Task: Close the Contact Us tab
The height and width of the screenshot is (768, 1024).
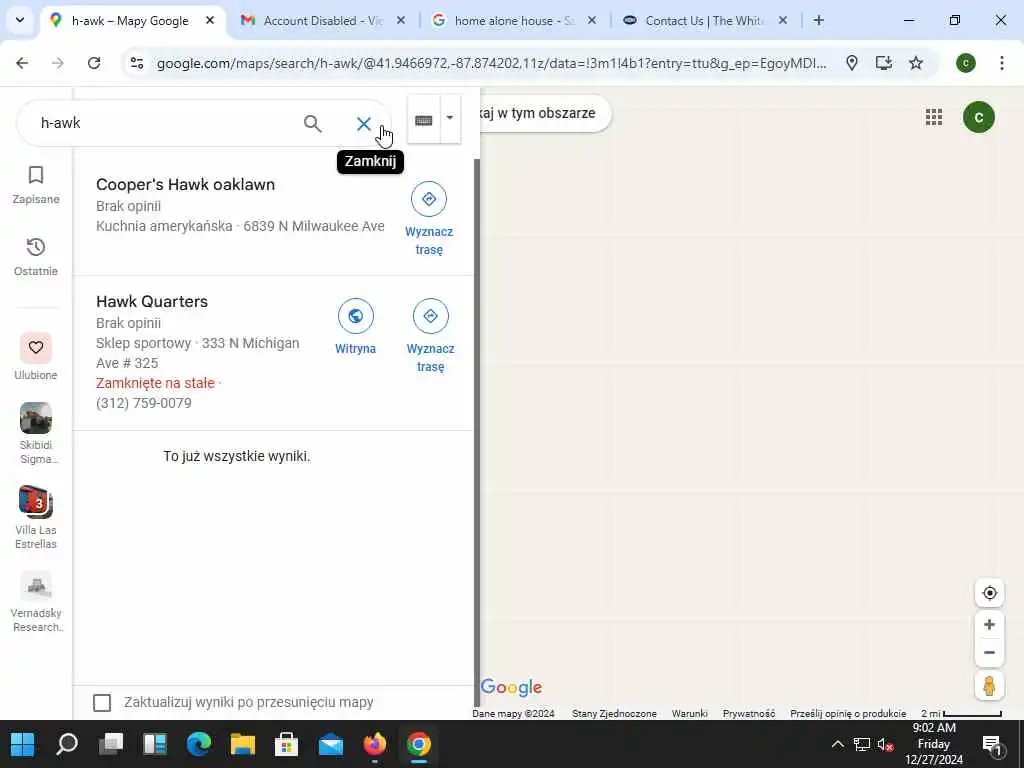Action: pyautogui.click(x=783, y=21)
